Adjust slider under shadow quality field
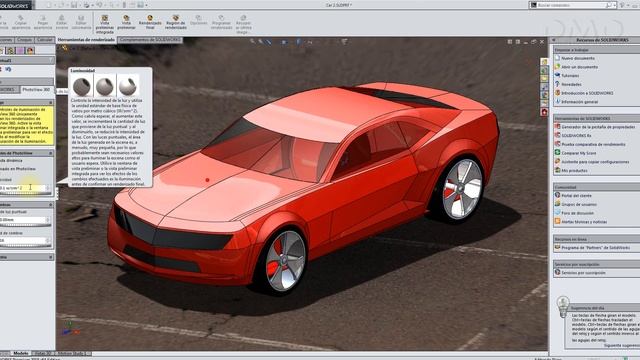 [24, 246]
